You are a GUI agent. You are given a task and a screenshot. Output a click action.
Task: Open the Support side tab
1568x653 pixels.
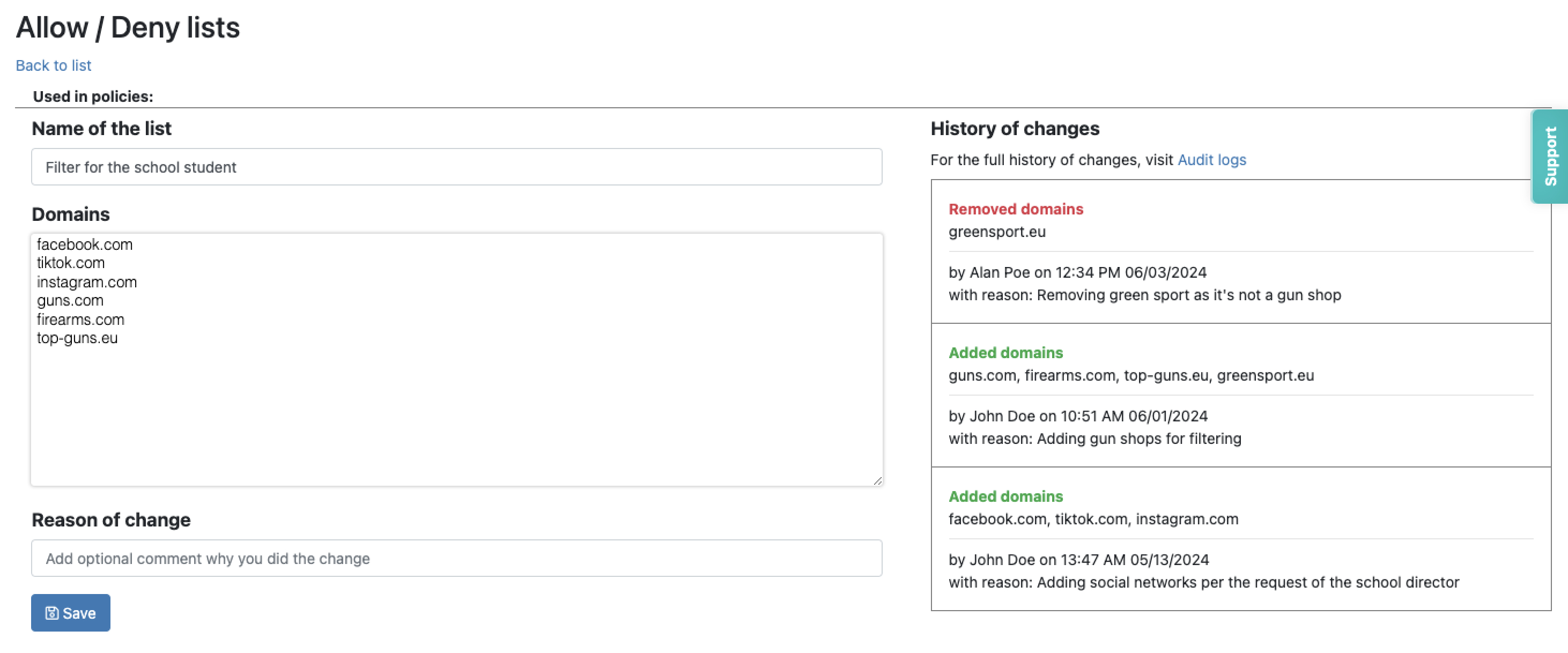tap(1550, 157)
